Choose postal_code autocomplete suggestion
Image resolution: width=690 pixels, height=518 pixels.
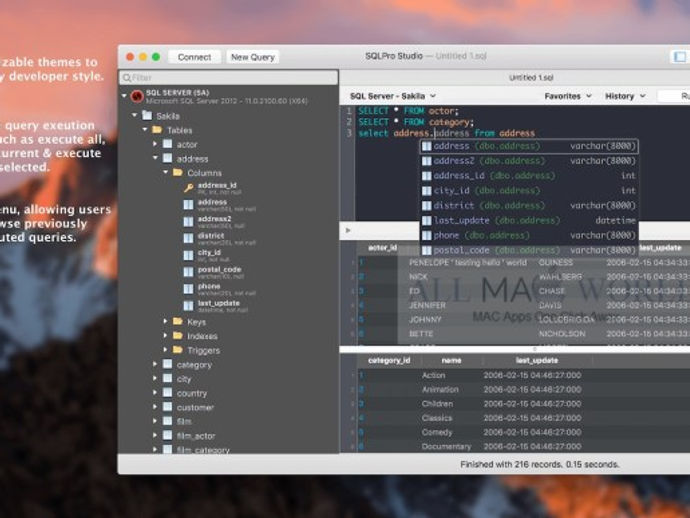[x=529, y=250]
